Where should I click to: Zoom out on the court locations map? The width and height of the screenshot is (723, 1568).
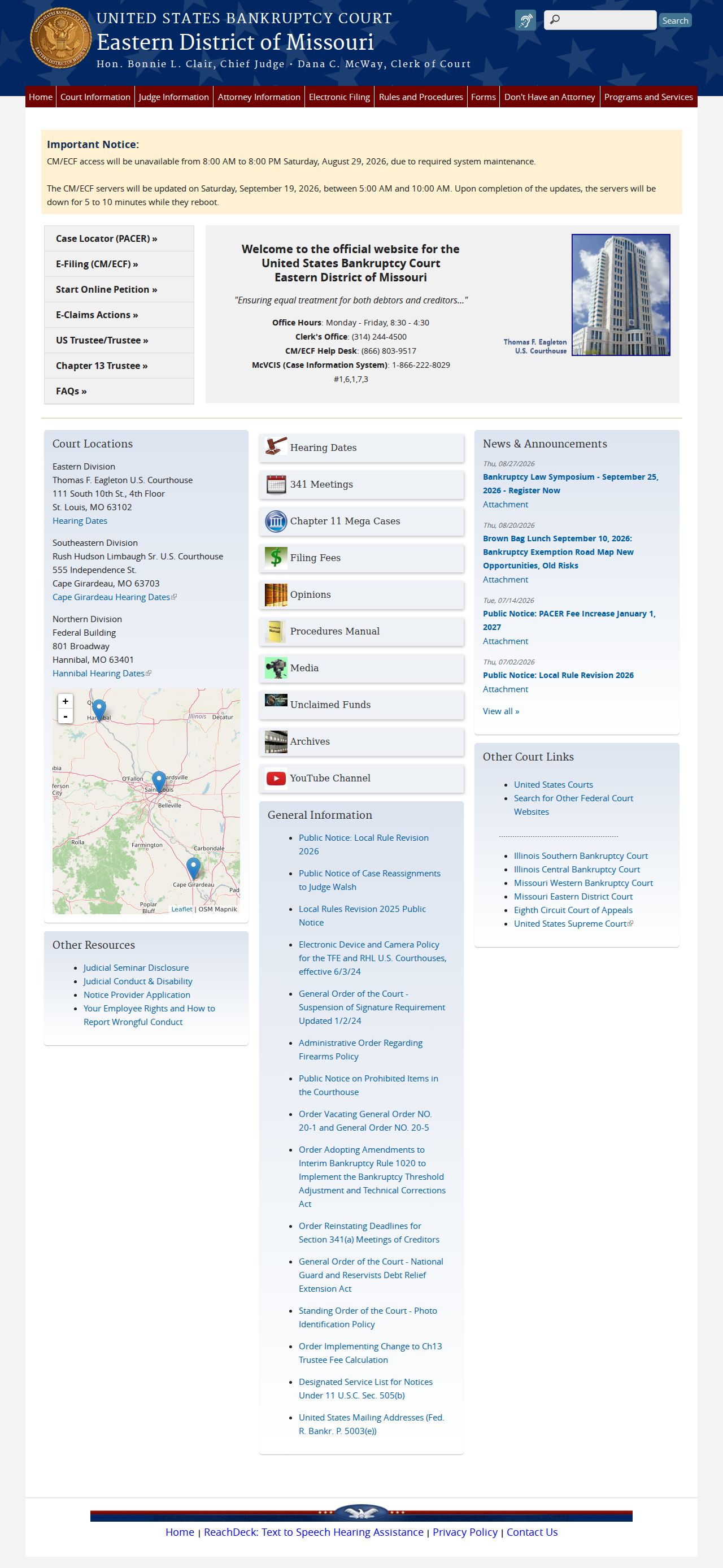click(x=65, y=716)
